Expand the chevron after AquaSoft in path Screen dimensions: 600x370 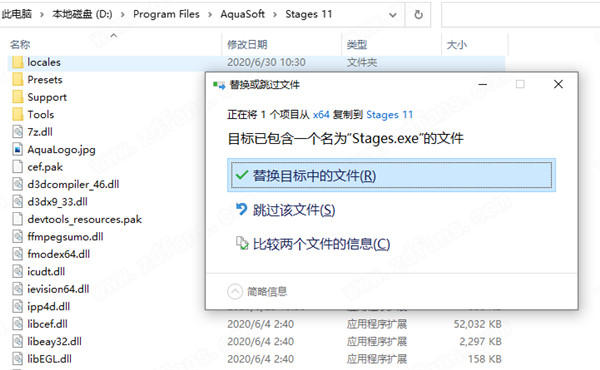275,15
